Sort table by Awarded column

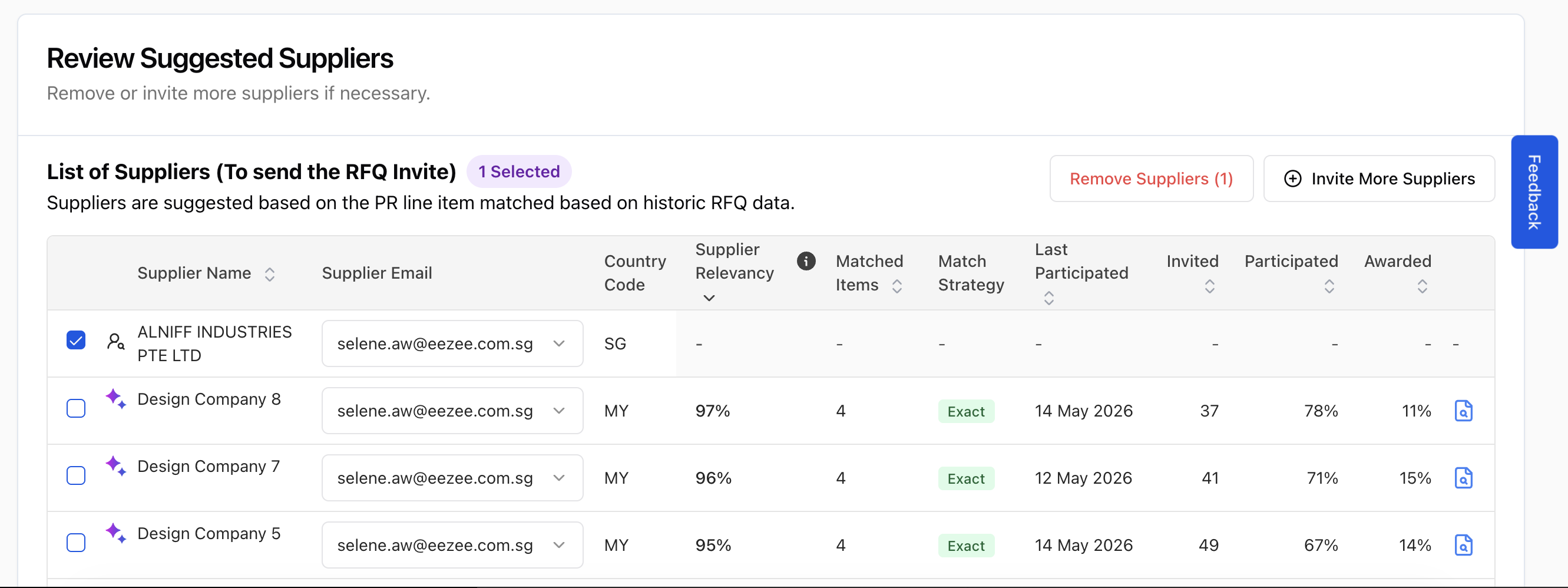1422,286
